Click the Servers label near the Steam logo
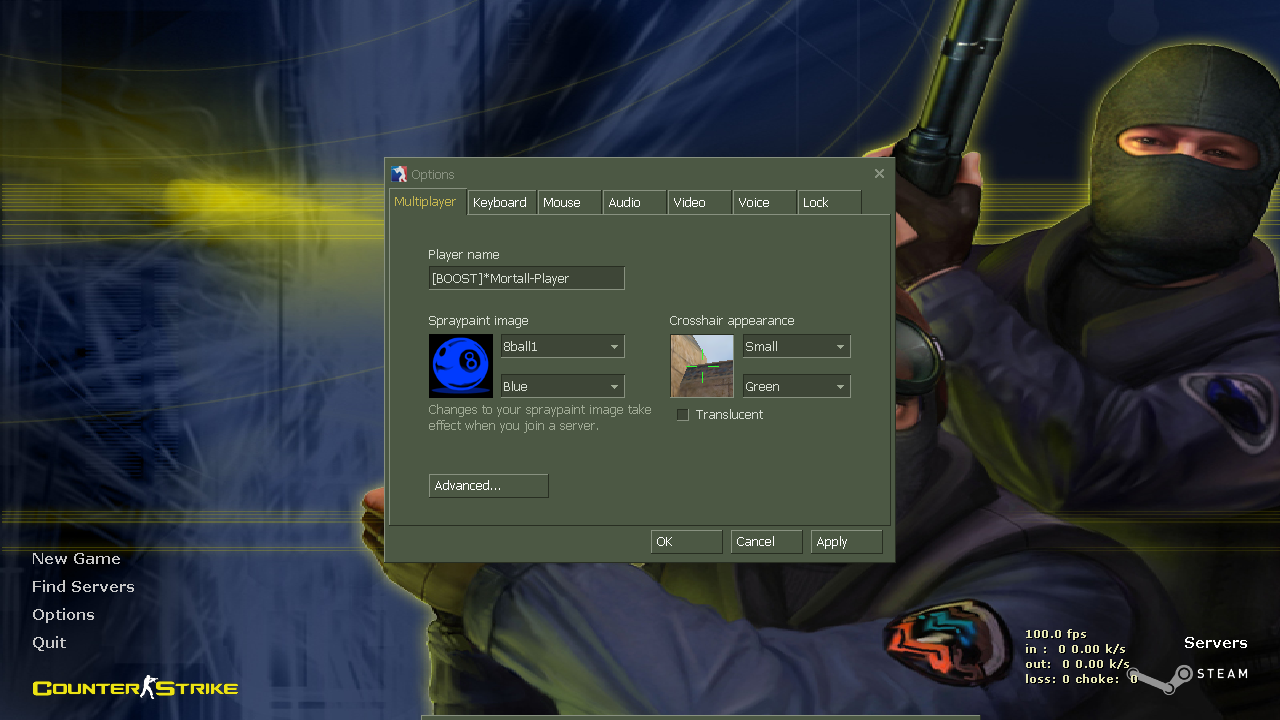 pyautogui.click(x=1215, y=643)
